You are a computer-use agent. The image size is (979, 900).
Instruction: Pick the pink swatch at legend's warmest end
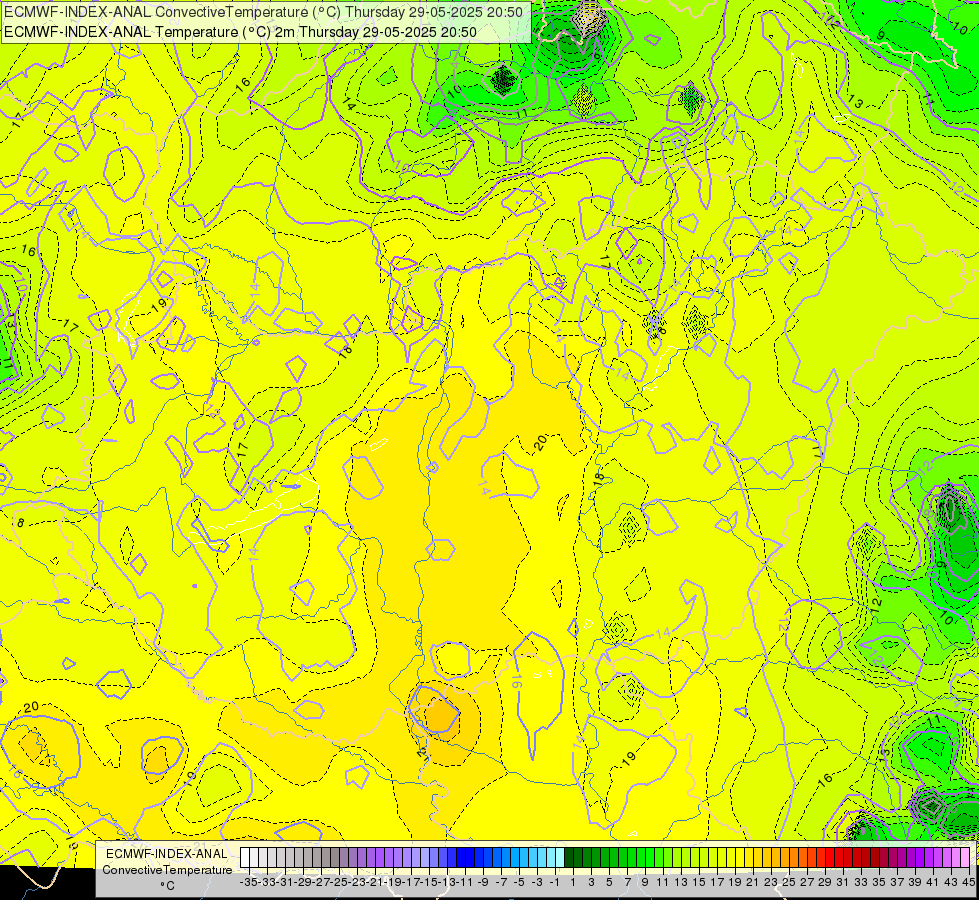[x=965, y=858]
